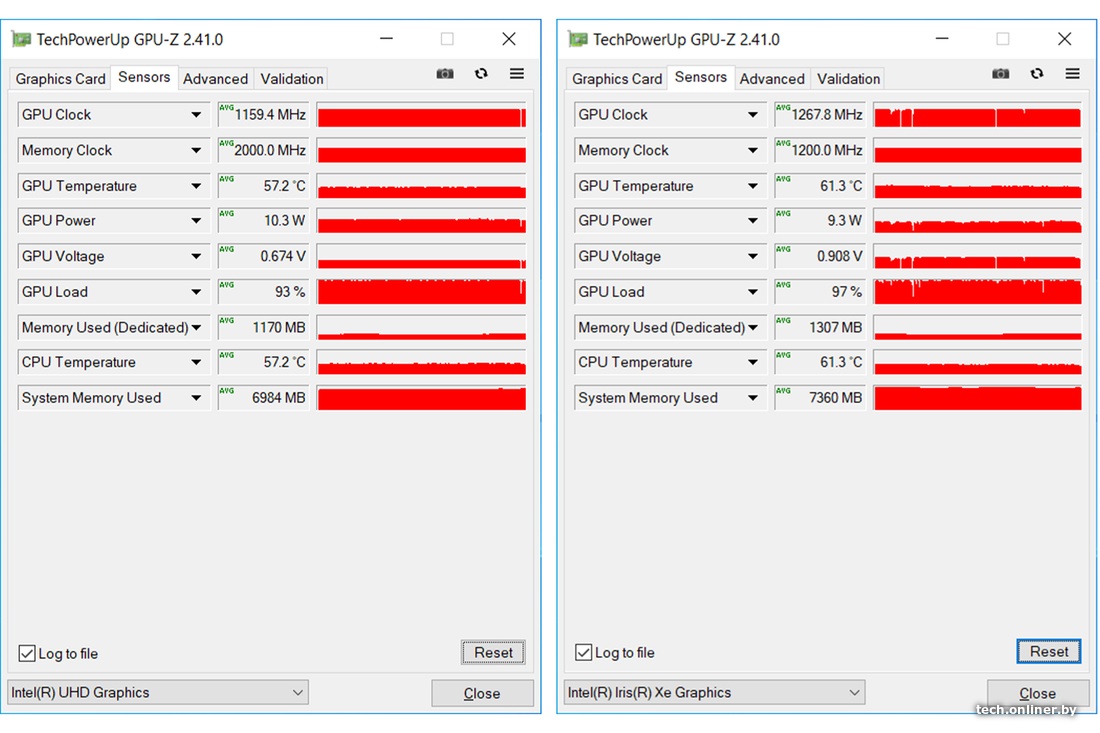Open GPU Clock dropdown in Iris Xe window
Screen dimensions: 1100x733
point(670,115)
